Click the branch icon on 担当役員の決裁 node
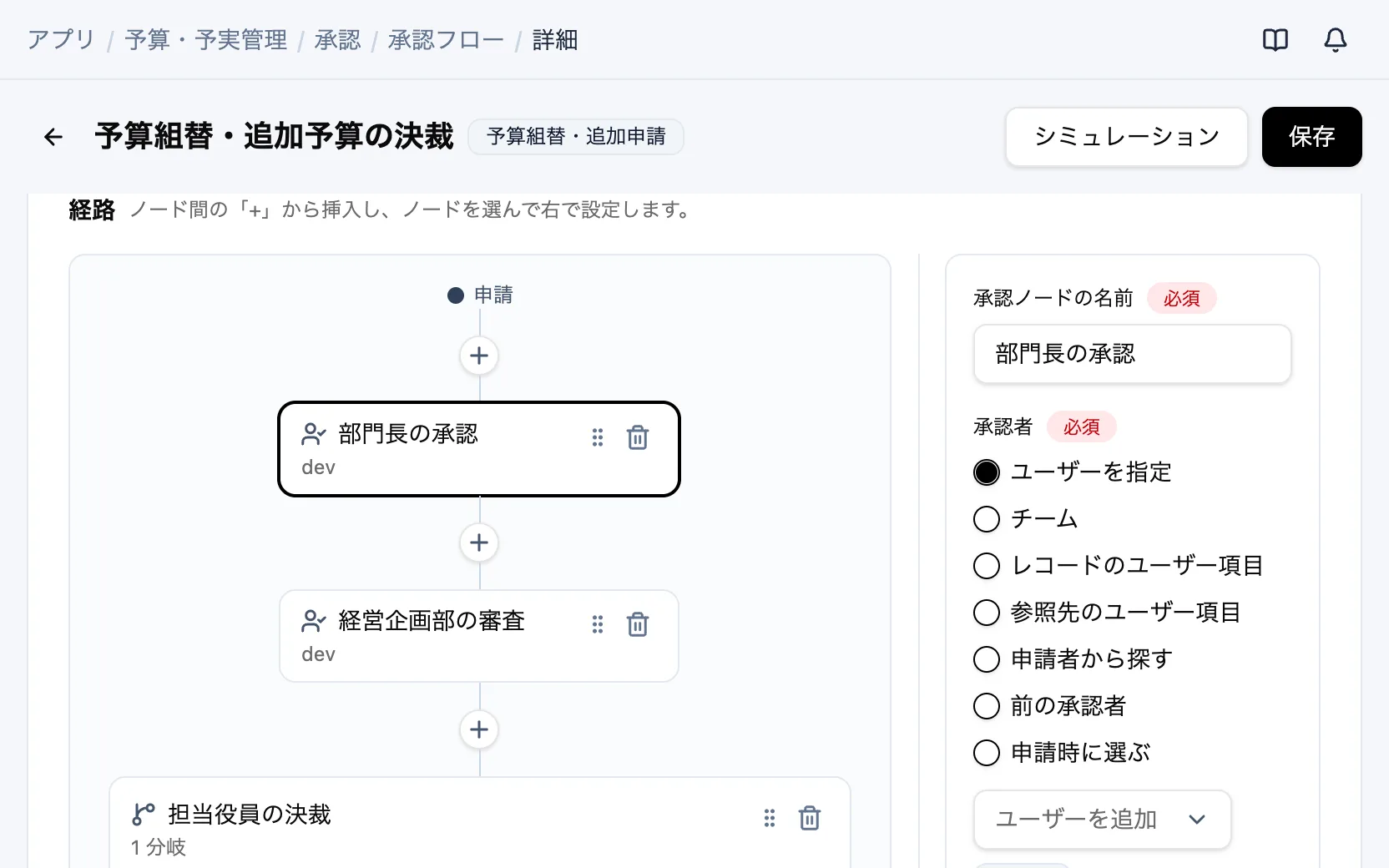This screenshot has width=1389, height=868. point(144,815)
